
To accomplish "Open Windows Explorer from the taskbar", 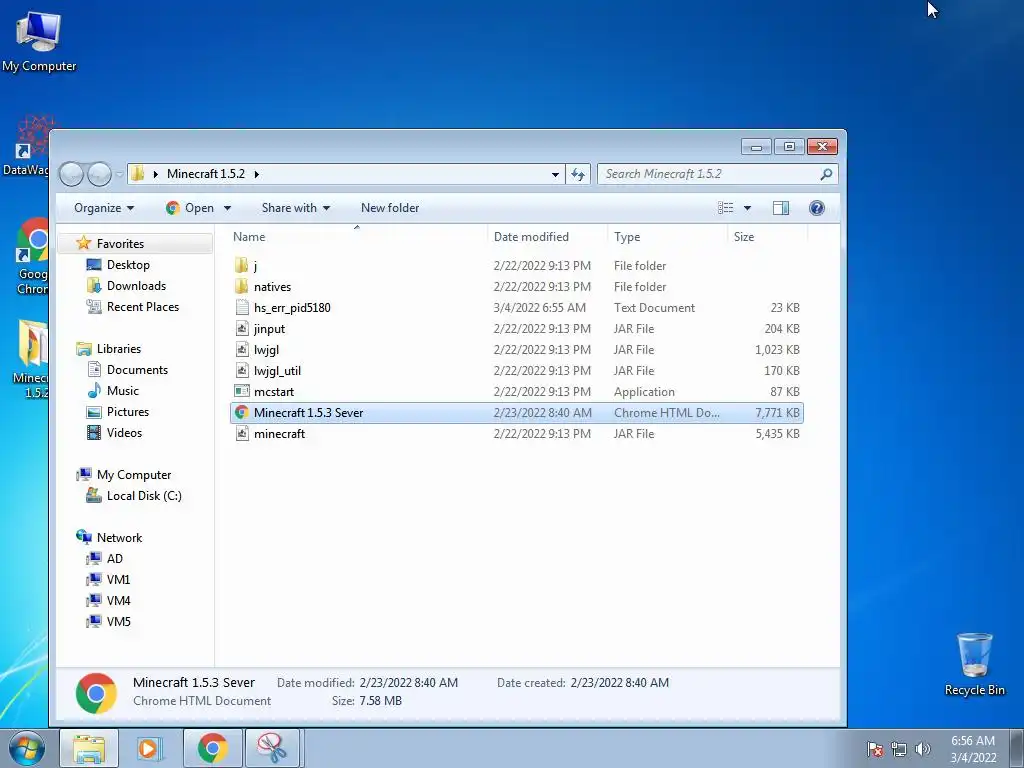I will 89,748.
